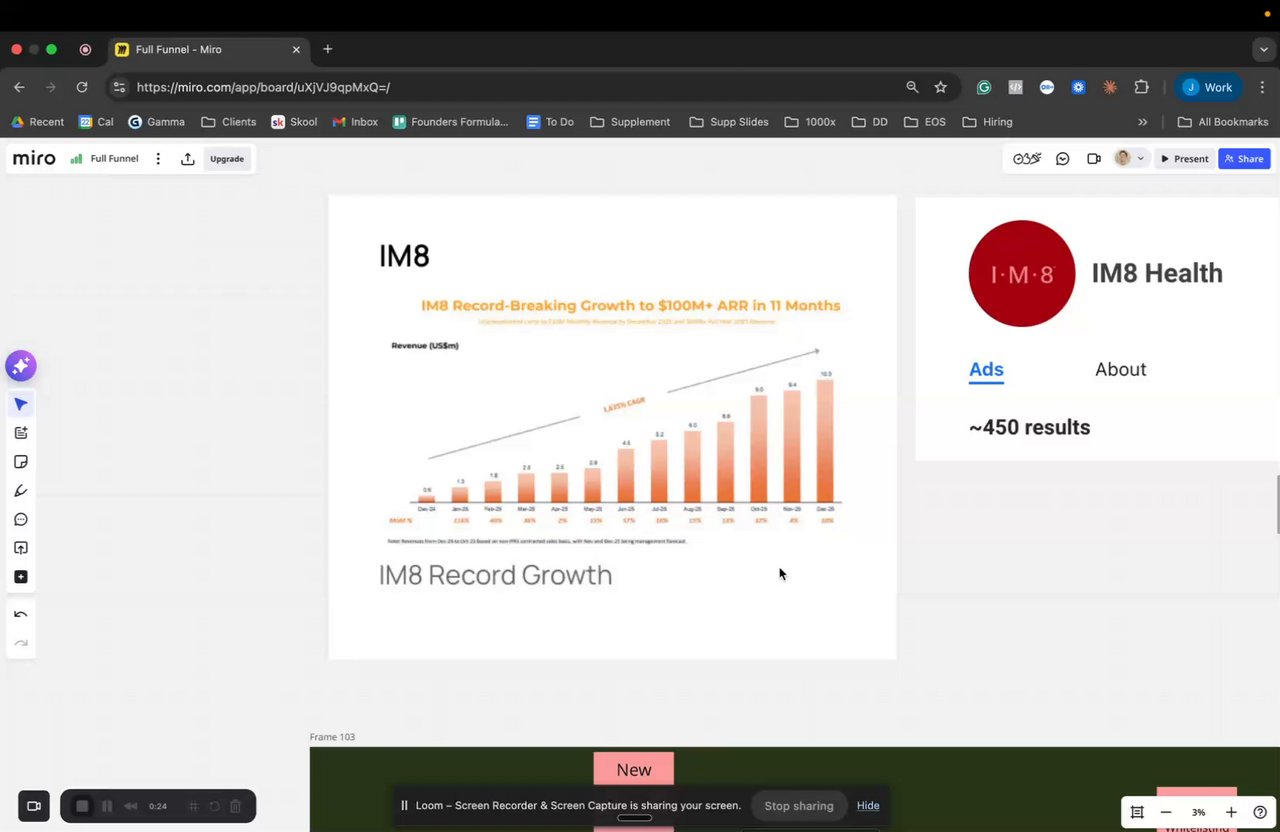Rewind the Loom recording
The image size is (1280, 832).
point(131,806)
